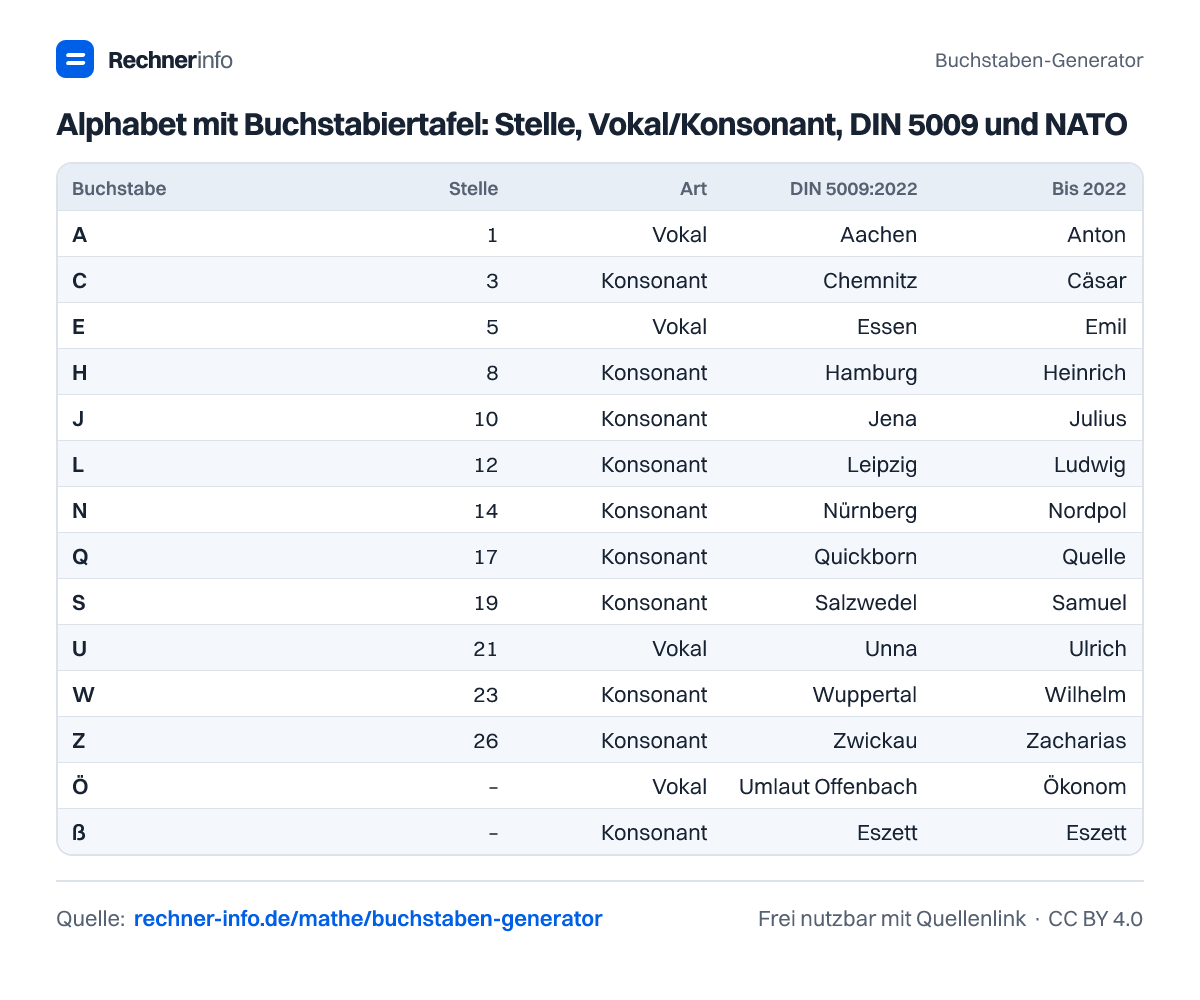Select the Nordpol cell in row N
This screenshot has height=1000, width=1200.
coord(1087,511)
